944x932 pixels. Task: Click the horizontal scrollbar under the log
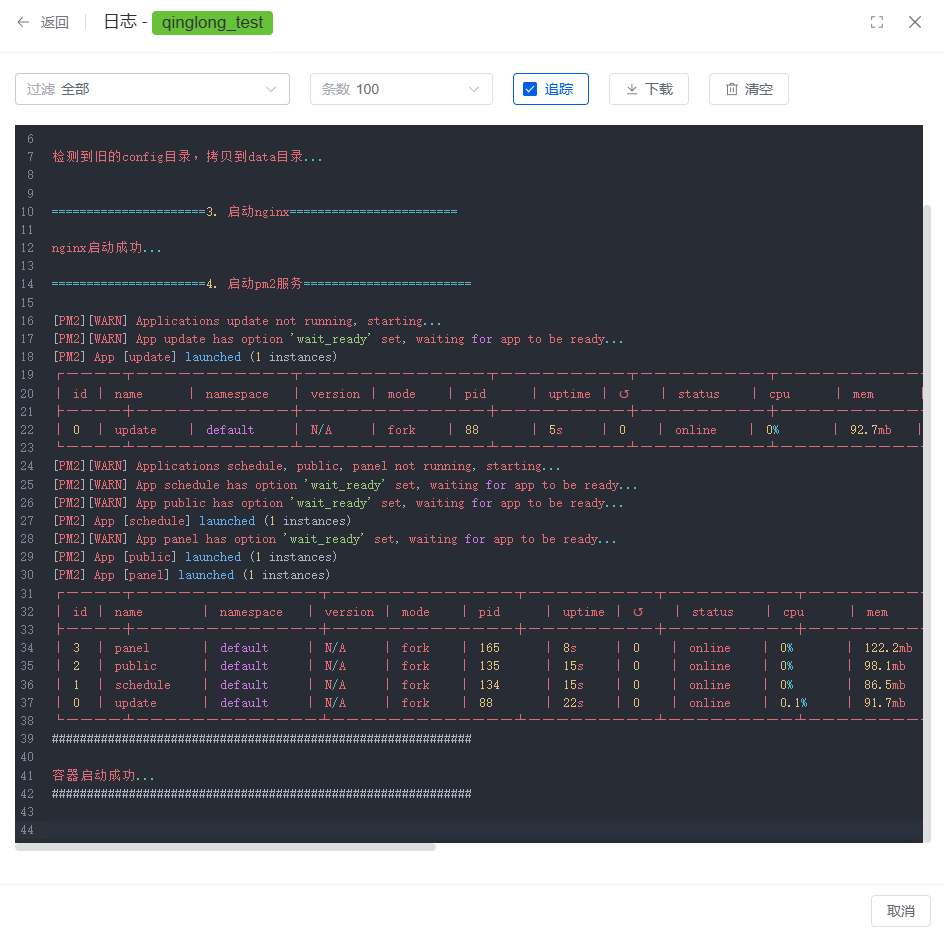[x=226, y=847]
